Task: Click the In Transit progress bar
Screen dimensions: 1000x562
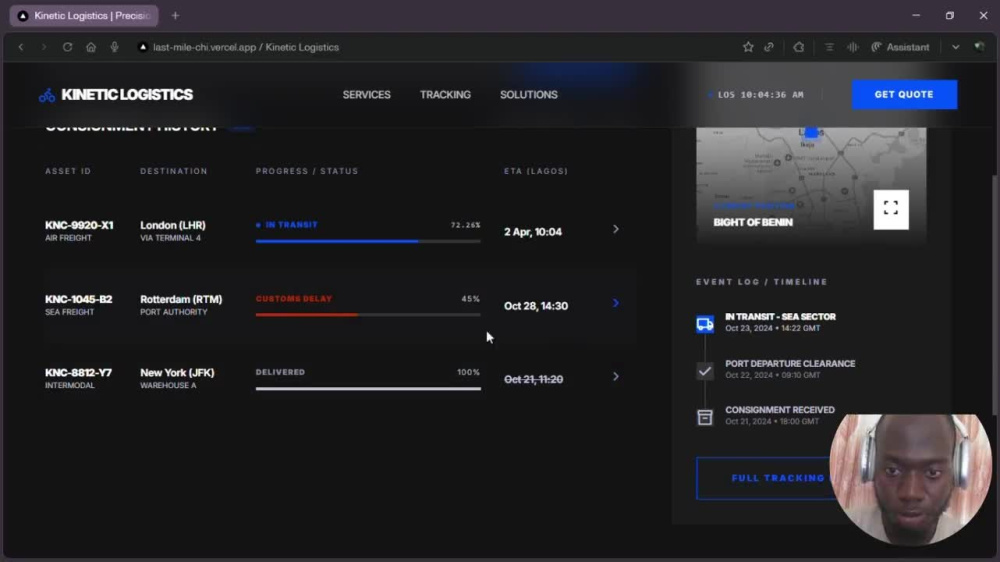Action: click(x=368, y=241)
